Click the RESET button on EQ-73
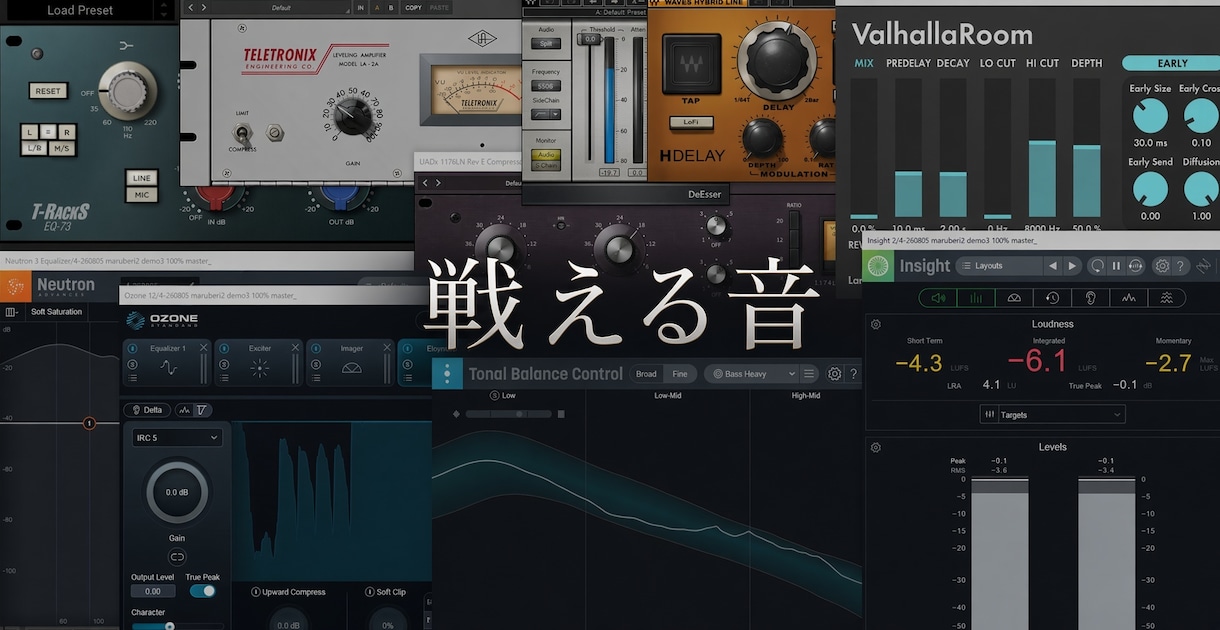The height and width of the screenshot is (630, 1220). click(x=48, y=91)
